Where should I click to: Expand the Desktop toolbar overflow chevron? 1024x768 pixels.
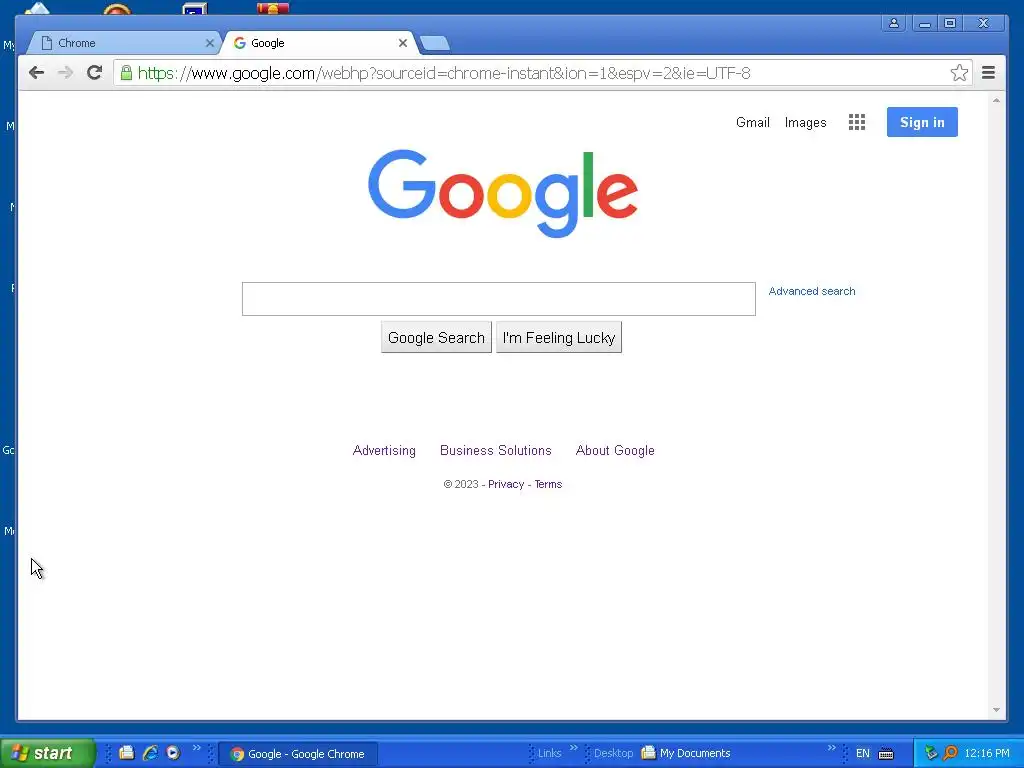831,748
